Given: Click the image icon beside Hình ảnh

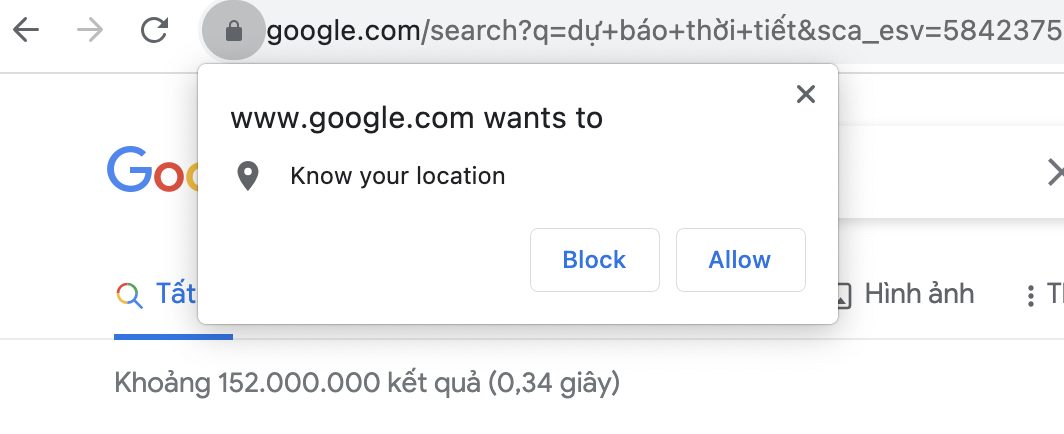Looking at the screenshot, I should (x=842, y=296).
